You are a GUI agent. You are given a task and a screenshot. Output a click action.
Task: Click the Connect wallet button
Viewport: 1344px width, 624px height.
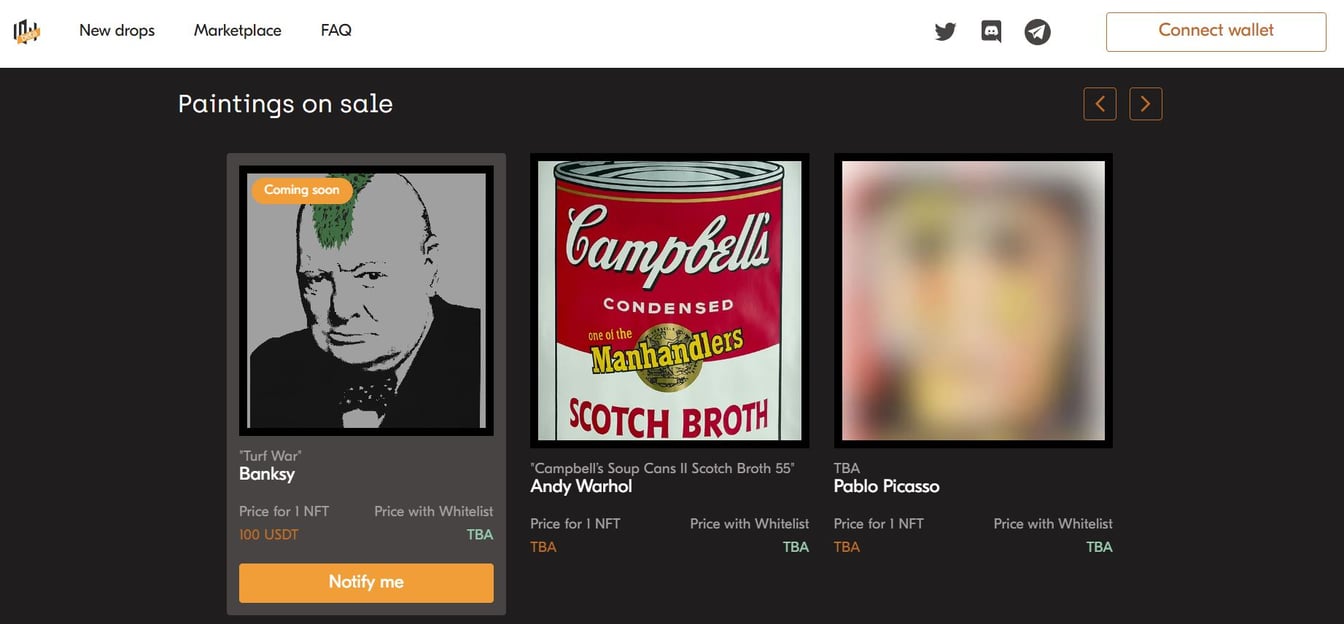(x=1215, y=31)
